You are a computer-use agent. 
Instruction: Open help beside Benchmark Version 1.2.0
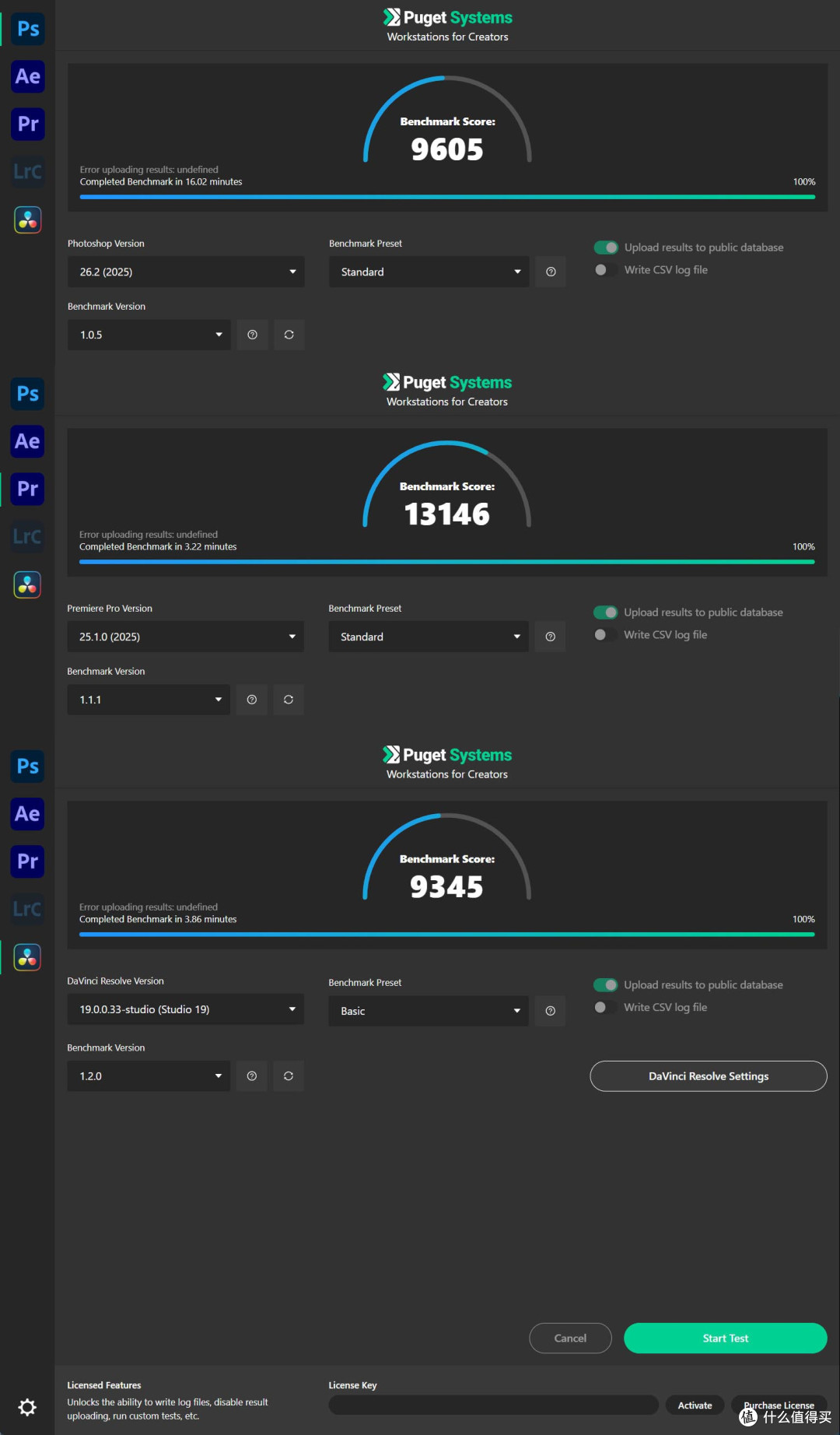251,1076
